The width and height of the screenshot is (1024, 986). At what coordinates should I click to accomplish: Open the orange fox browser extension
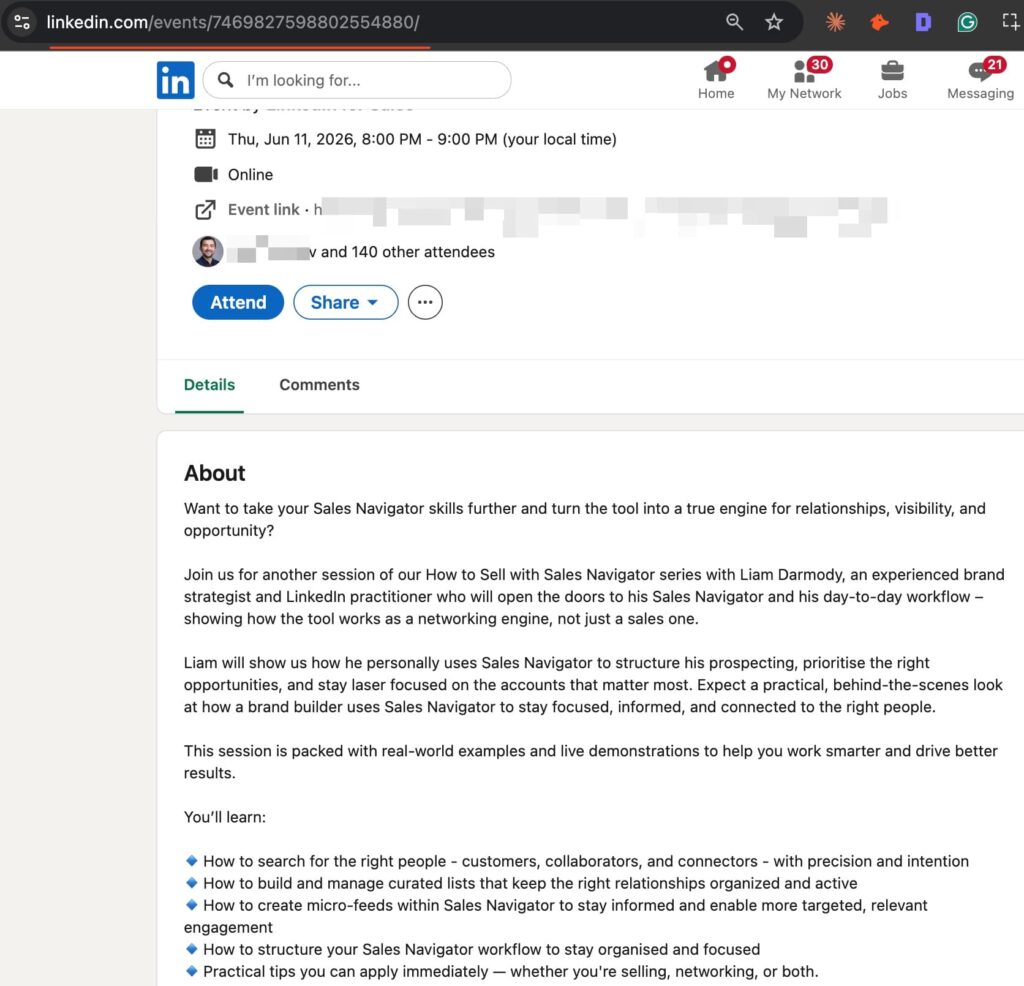(x=879, y=22)
